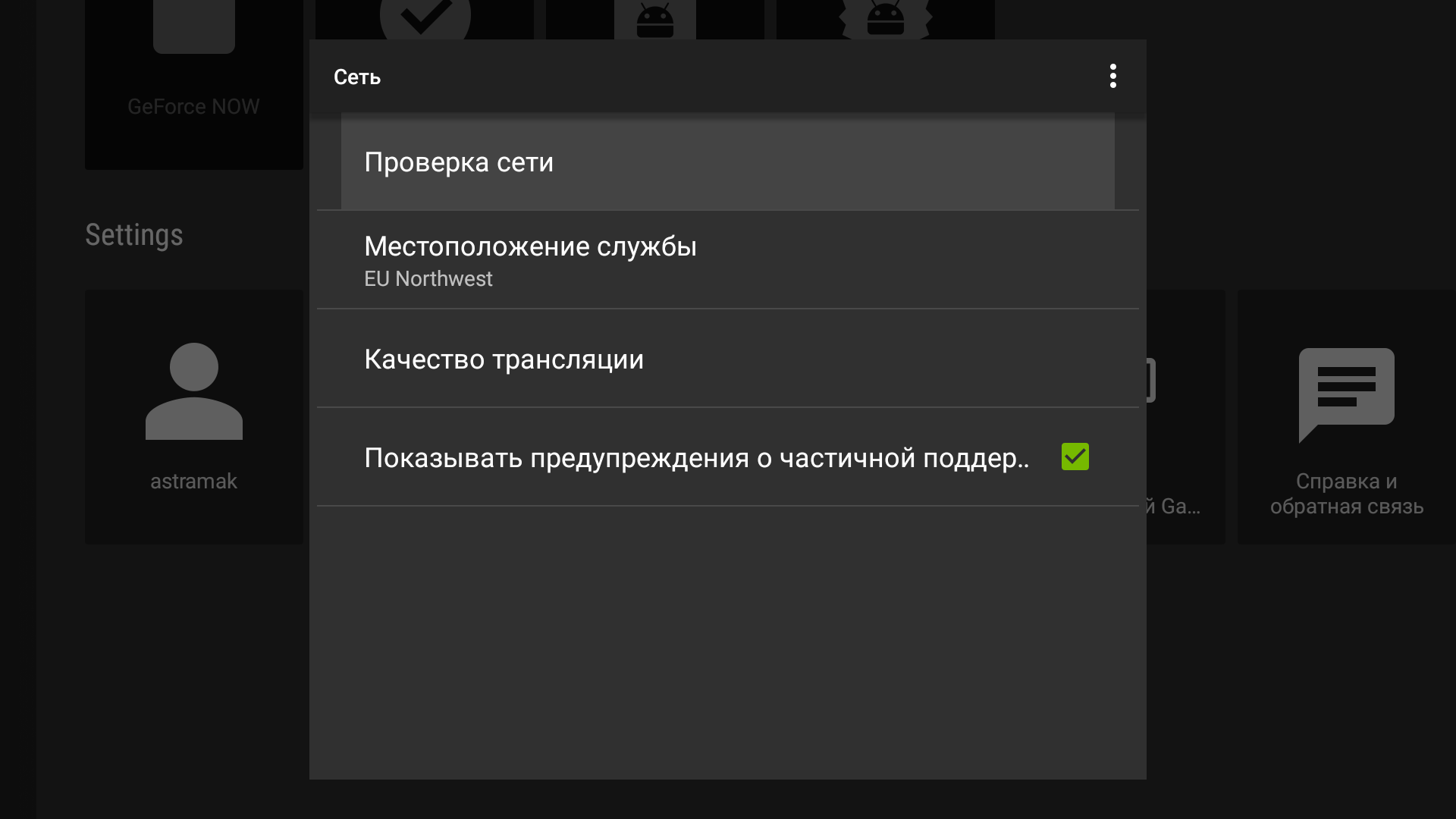The image size is (1456, 819).
Task: Click the astramak user avatar icon
Action: tap(194, 391)
